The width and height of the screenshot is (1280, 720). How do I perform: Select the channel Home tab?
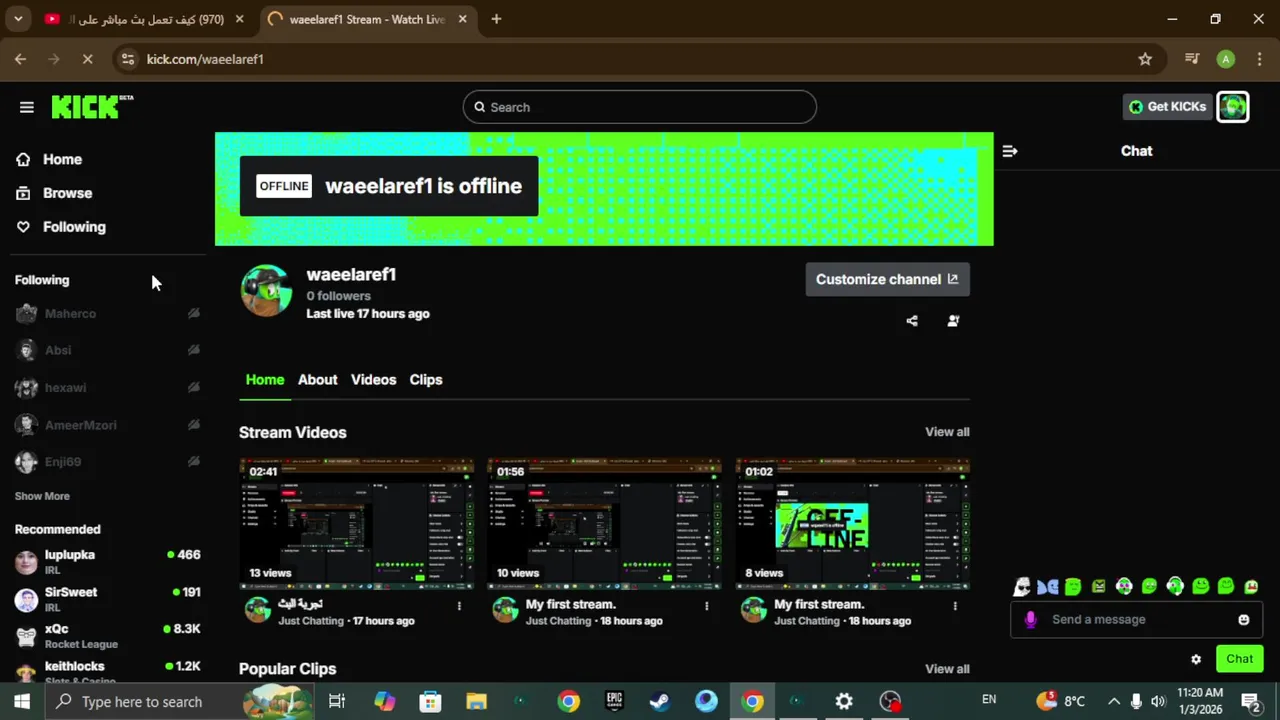click(265, 380)
